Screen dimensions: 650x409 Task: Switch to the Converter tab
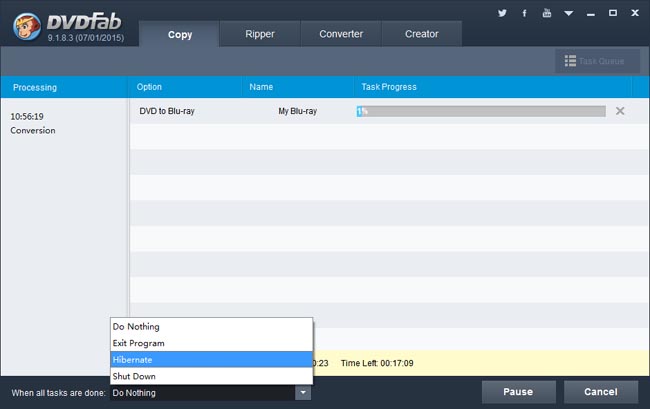(341, 34)
